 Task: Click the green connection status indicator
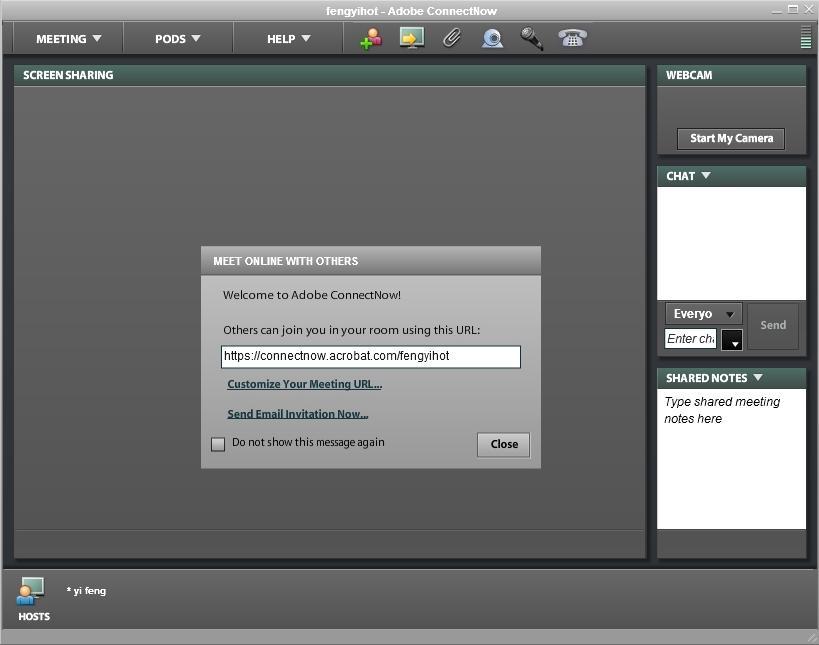point(806,38)
